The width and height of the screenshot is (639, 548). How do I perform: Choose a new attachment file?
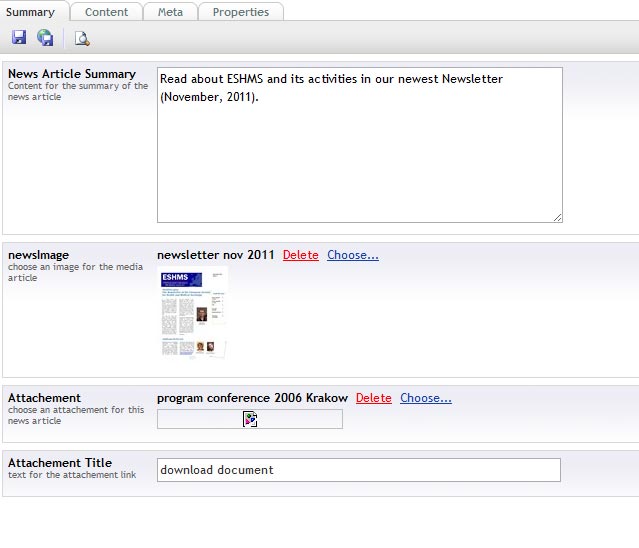click(425, 398)
